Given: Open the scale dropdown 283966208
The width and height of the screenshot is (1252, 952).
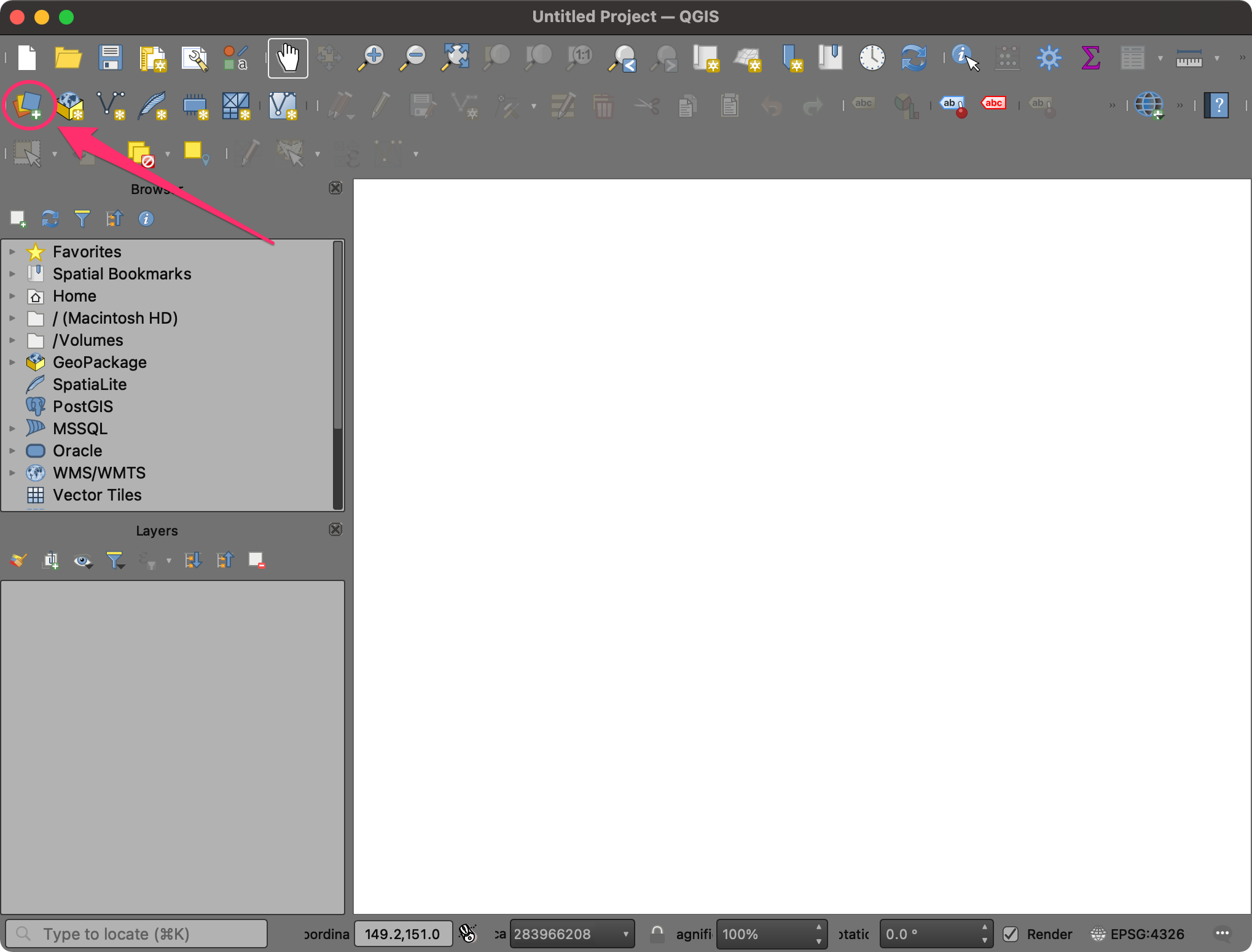Looking at the screenshot, I should (571, 934).
